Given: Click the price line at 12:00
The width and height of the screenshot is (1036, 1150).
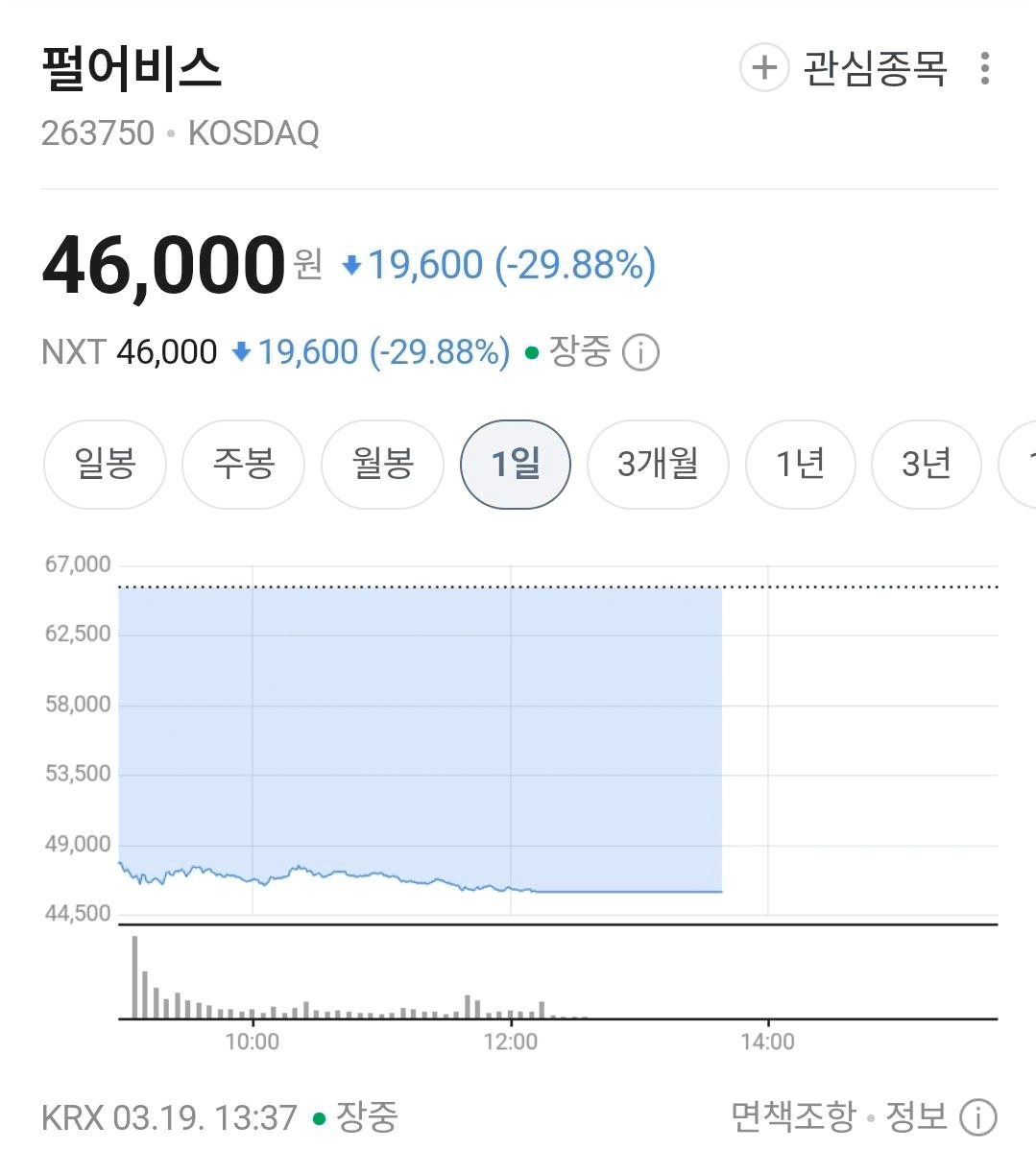Looking at the screenshot, I should [x=511, y=889].
